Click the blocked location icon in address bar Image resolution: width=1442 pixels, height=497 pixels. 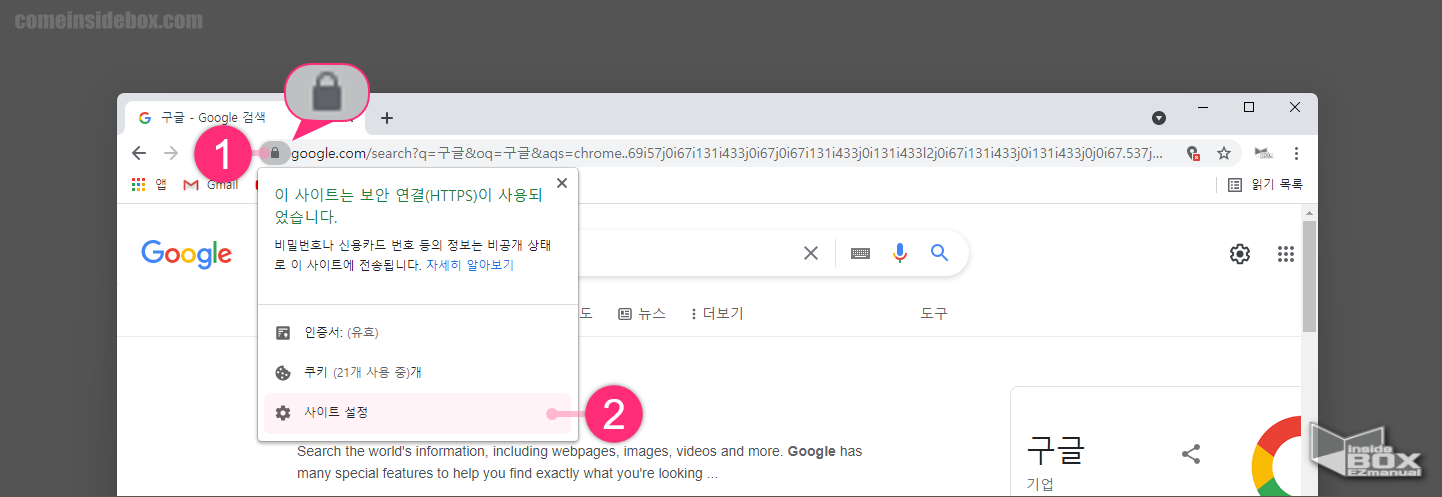(x=1192, y=153)
